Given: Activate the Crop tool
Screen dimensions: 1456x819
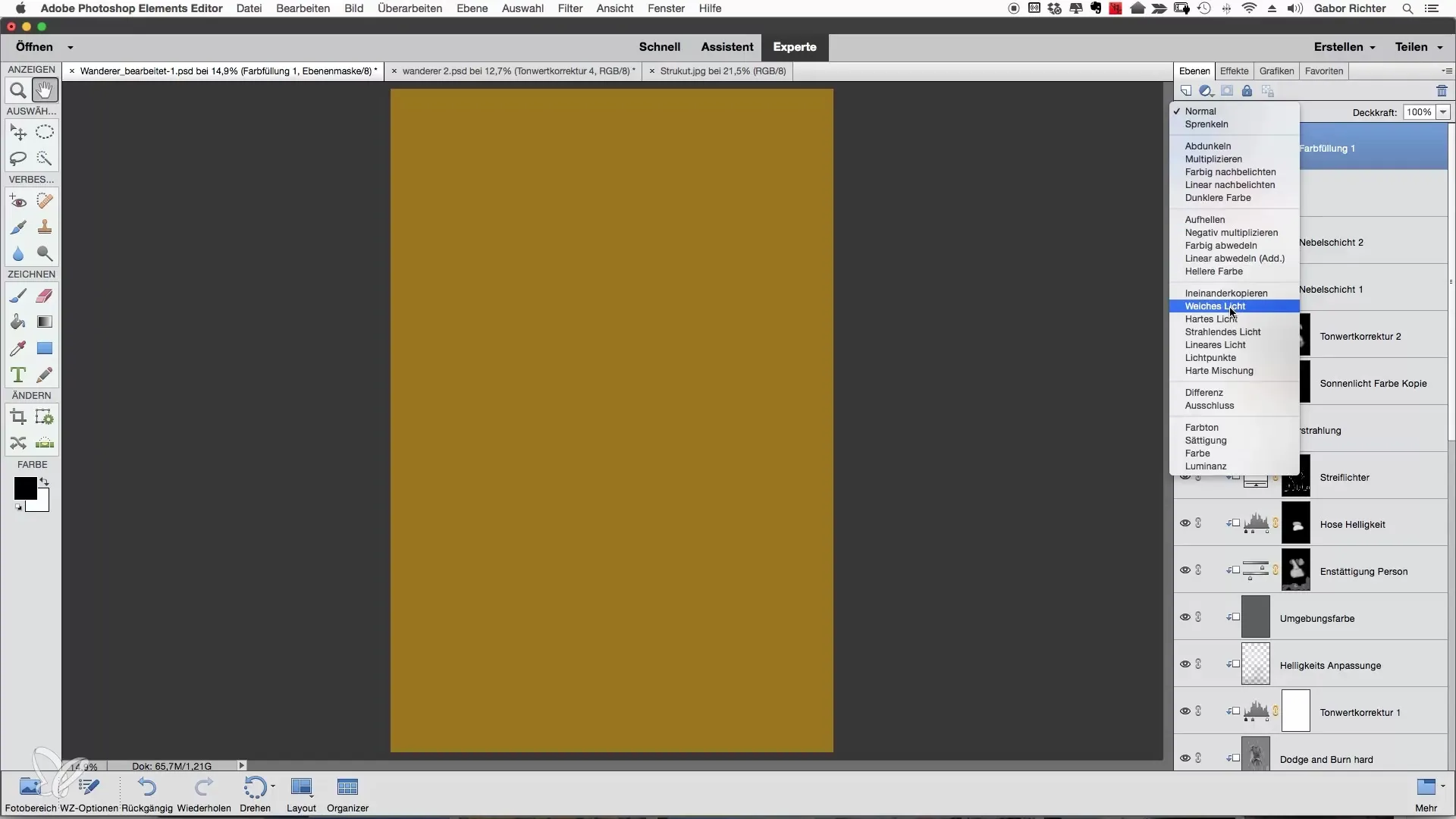Looking at the screenshot, I should tap(18, 417).
